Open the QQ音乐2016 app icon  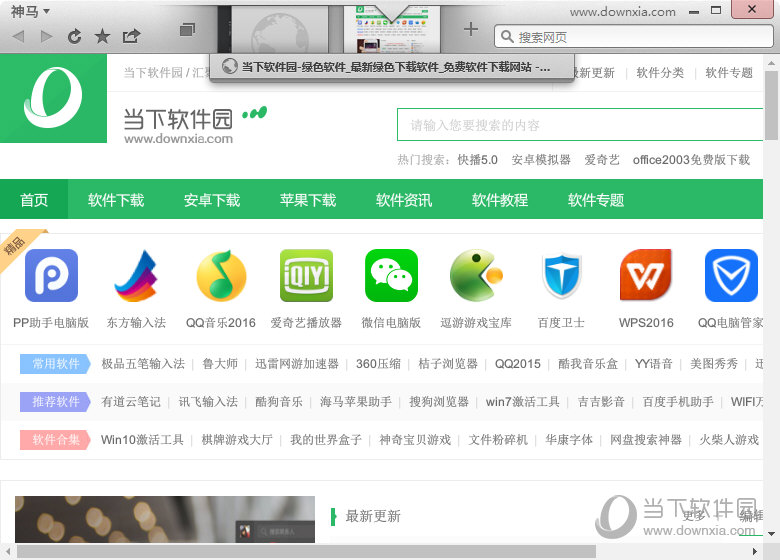[x=221, y=276]
